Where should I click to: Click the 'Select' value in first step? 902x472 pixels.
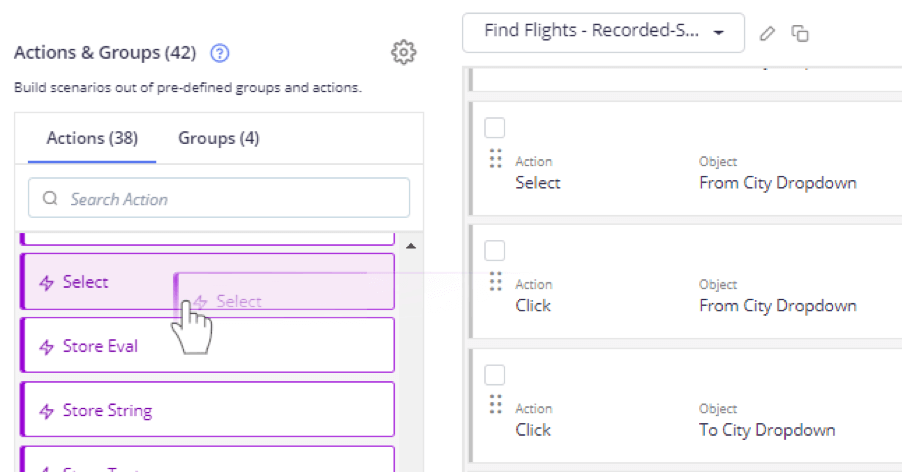click(x=538, y=183)
